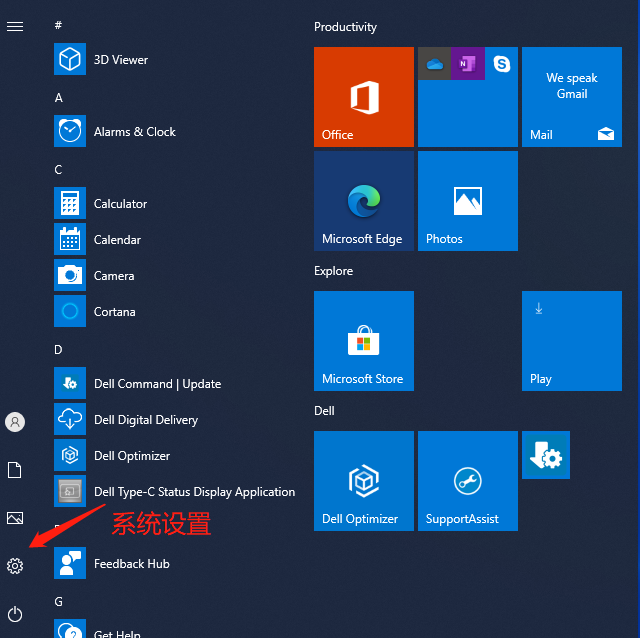The height and width of the screenshot is (638, 640).
Task: Open the Calendar app icon
Action: (x=70, y=239)
